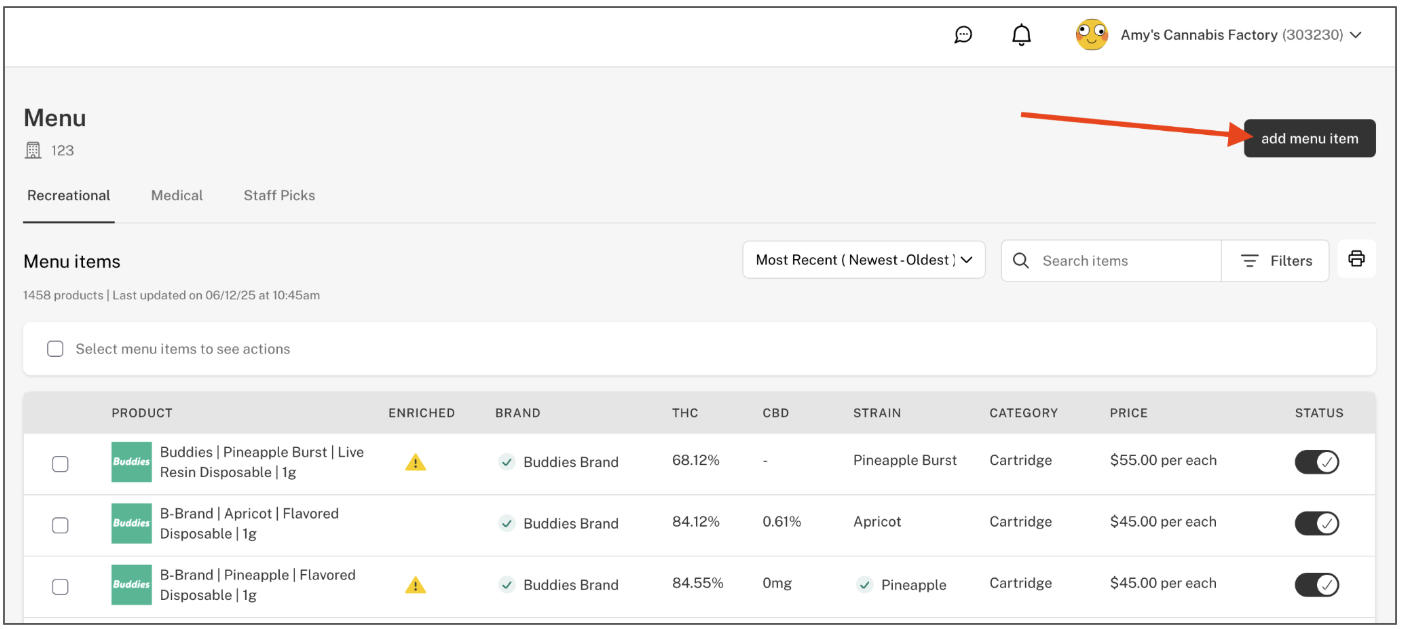Disable status of Buddies Pineapple Burst item
The image size is (1402, 629).
tap(1316, 462)
